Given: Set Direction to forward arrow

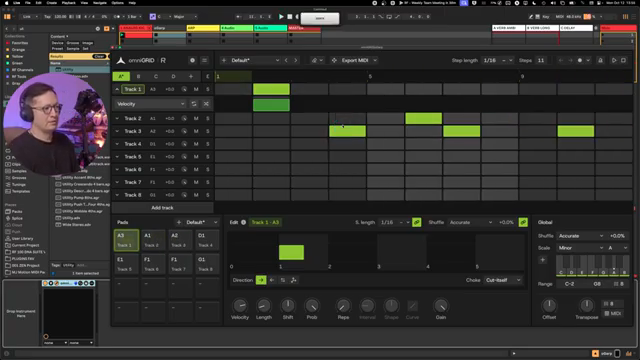Looking at the screenshot, I should pyautogui.click(x=261, y=280).
